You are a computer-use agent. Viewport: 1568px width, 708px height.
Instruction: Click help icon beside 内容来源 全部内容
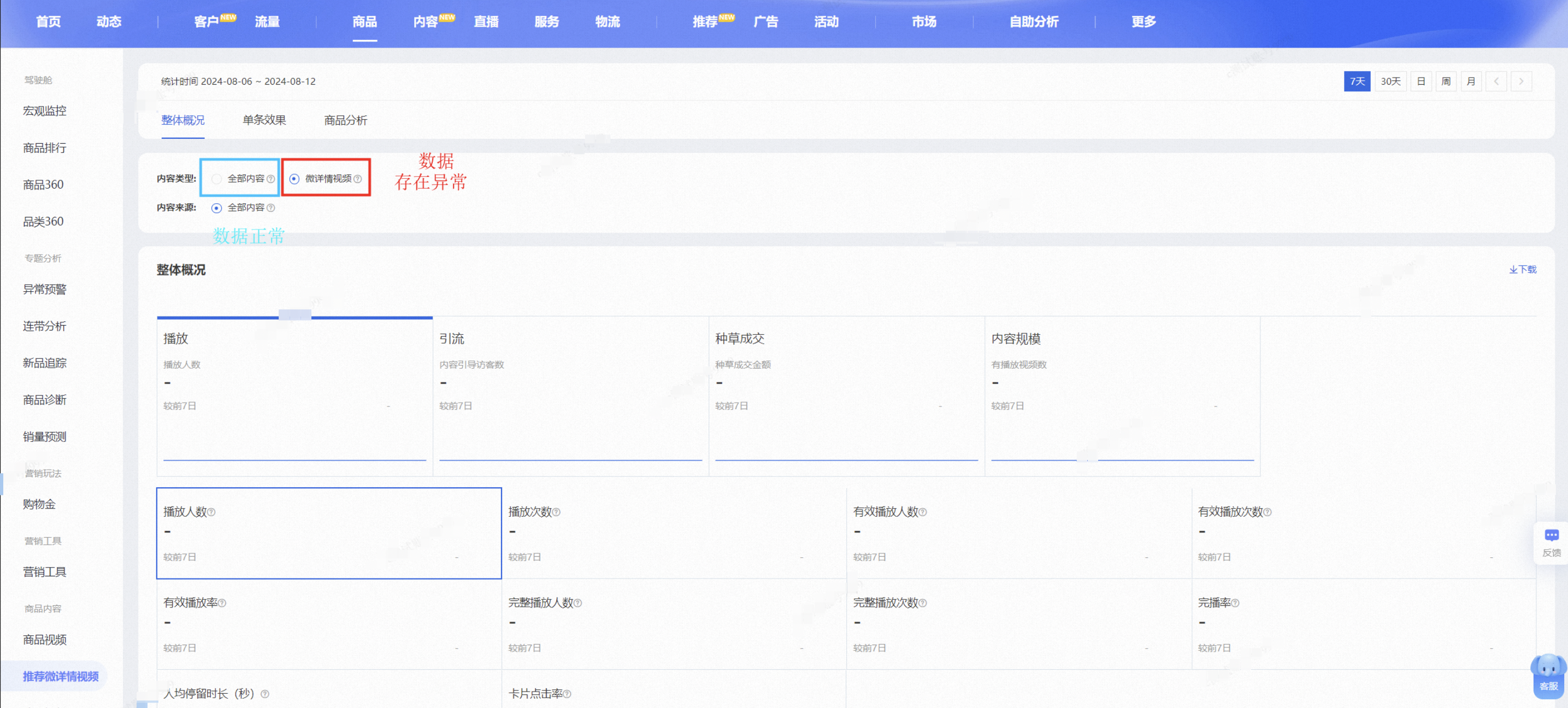tap(271, 208)
